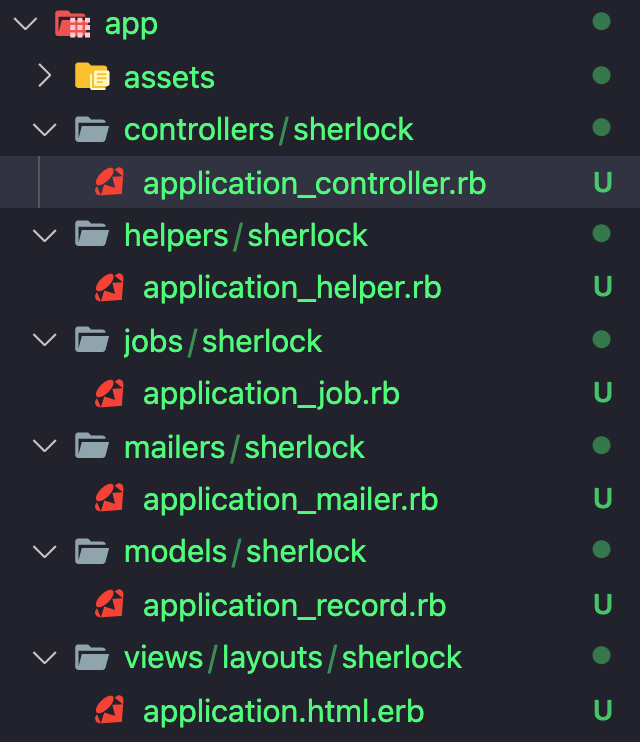The height and width of the screenshot is (742, 640).
Task: Click the yellow assets folder icon
Action: [x=92, y=76]
